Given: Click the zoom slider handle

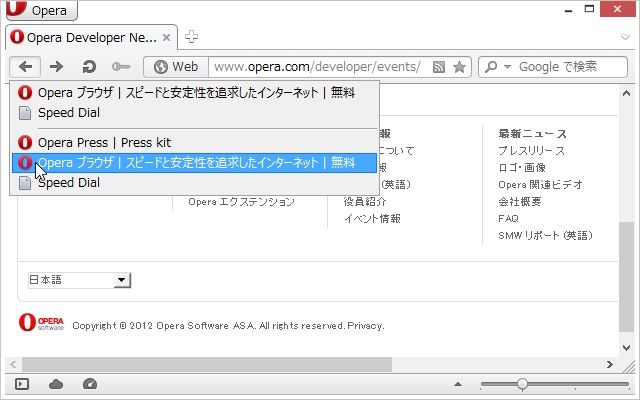Looking at the screenshot, I should coord(522,384).
